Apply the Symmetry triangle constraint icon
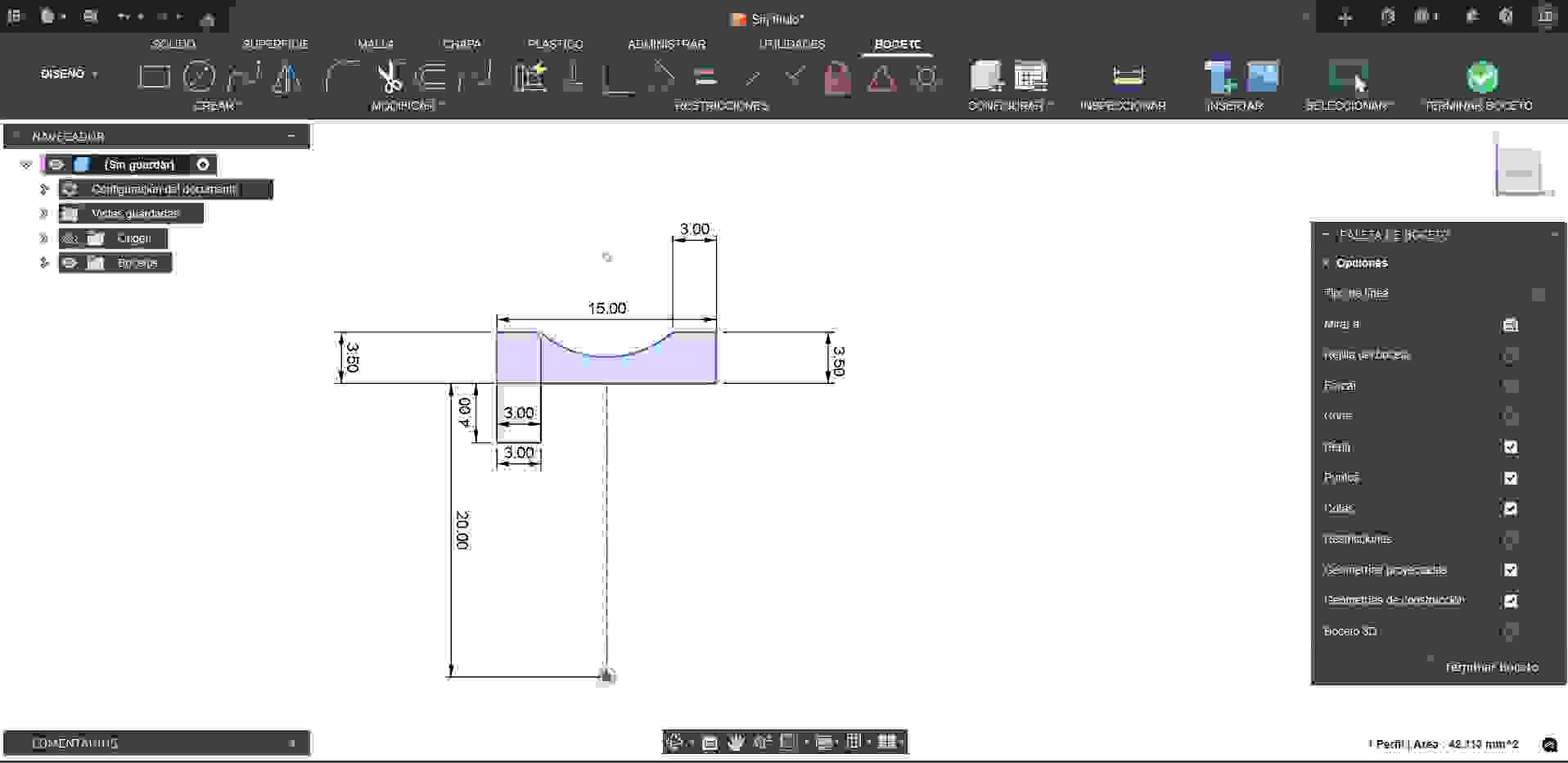The image size is (1568, 763). click(x=881, y=79)
